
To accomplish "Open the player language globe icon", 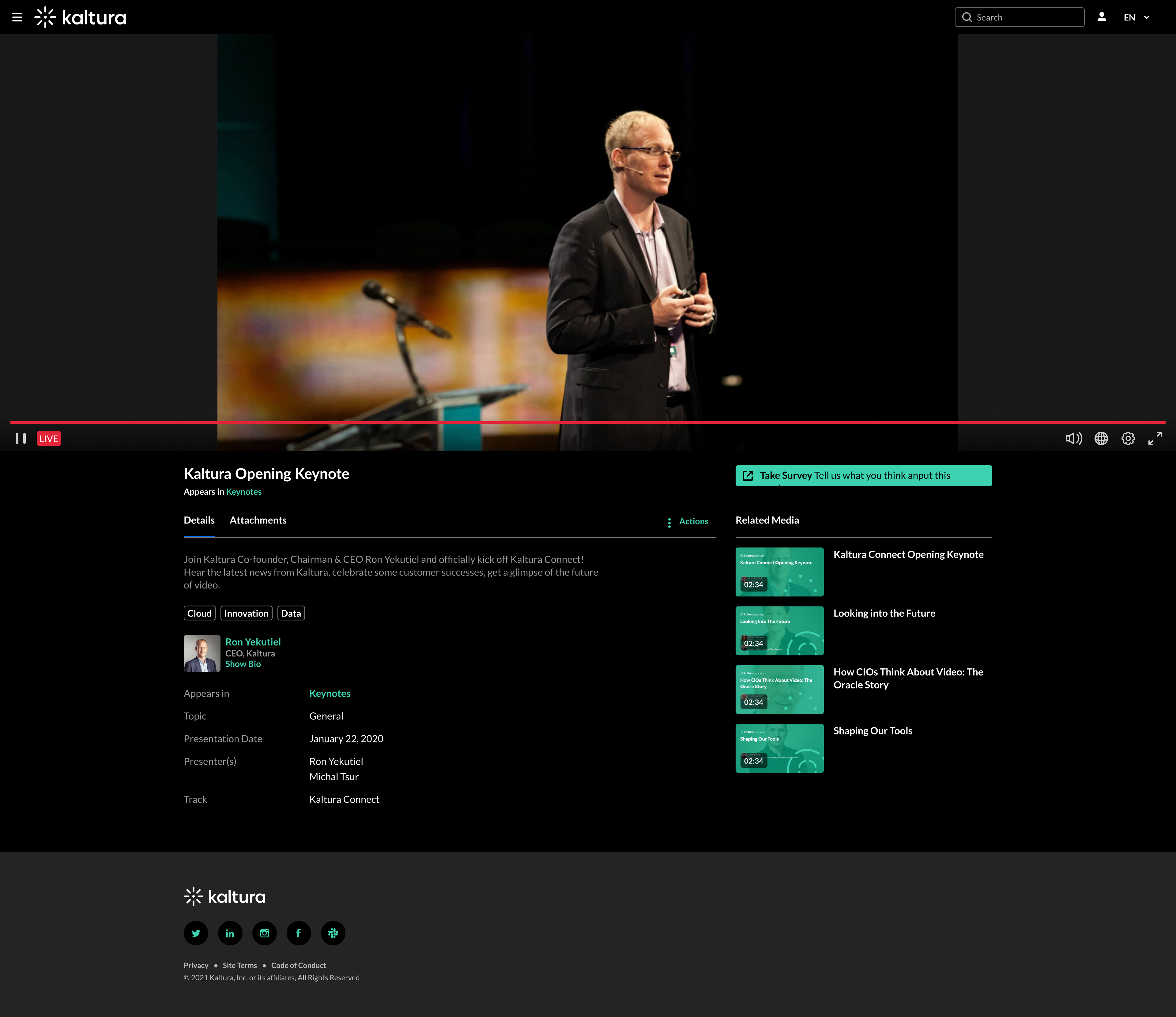I will pos(1101,438).
